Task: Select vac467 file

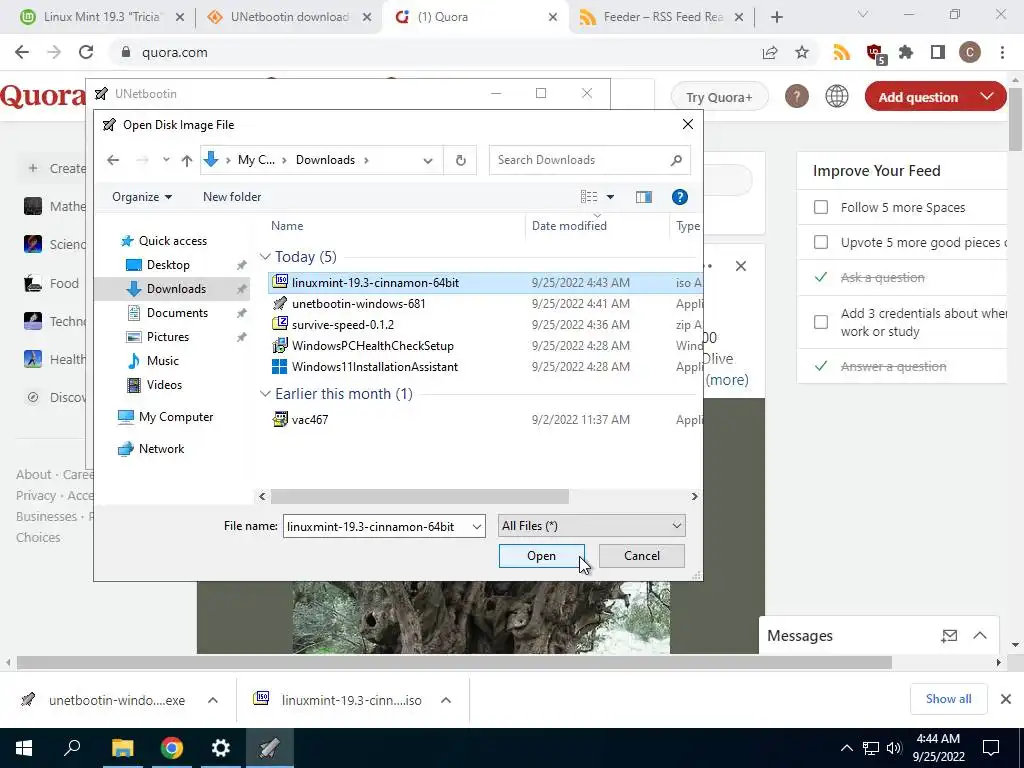Action: [310, 419]
